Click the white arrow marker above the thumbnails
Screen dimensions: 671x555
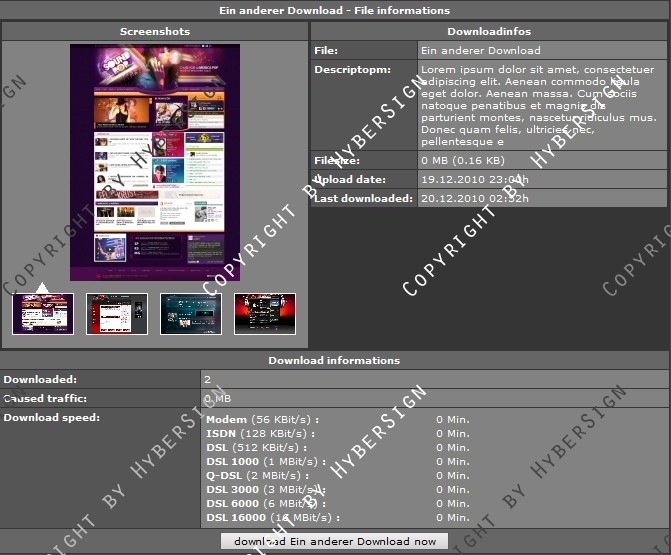click(x=42, y=289)
